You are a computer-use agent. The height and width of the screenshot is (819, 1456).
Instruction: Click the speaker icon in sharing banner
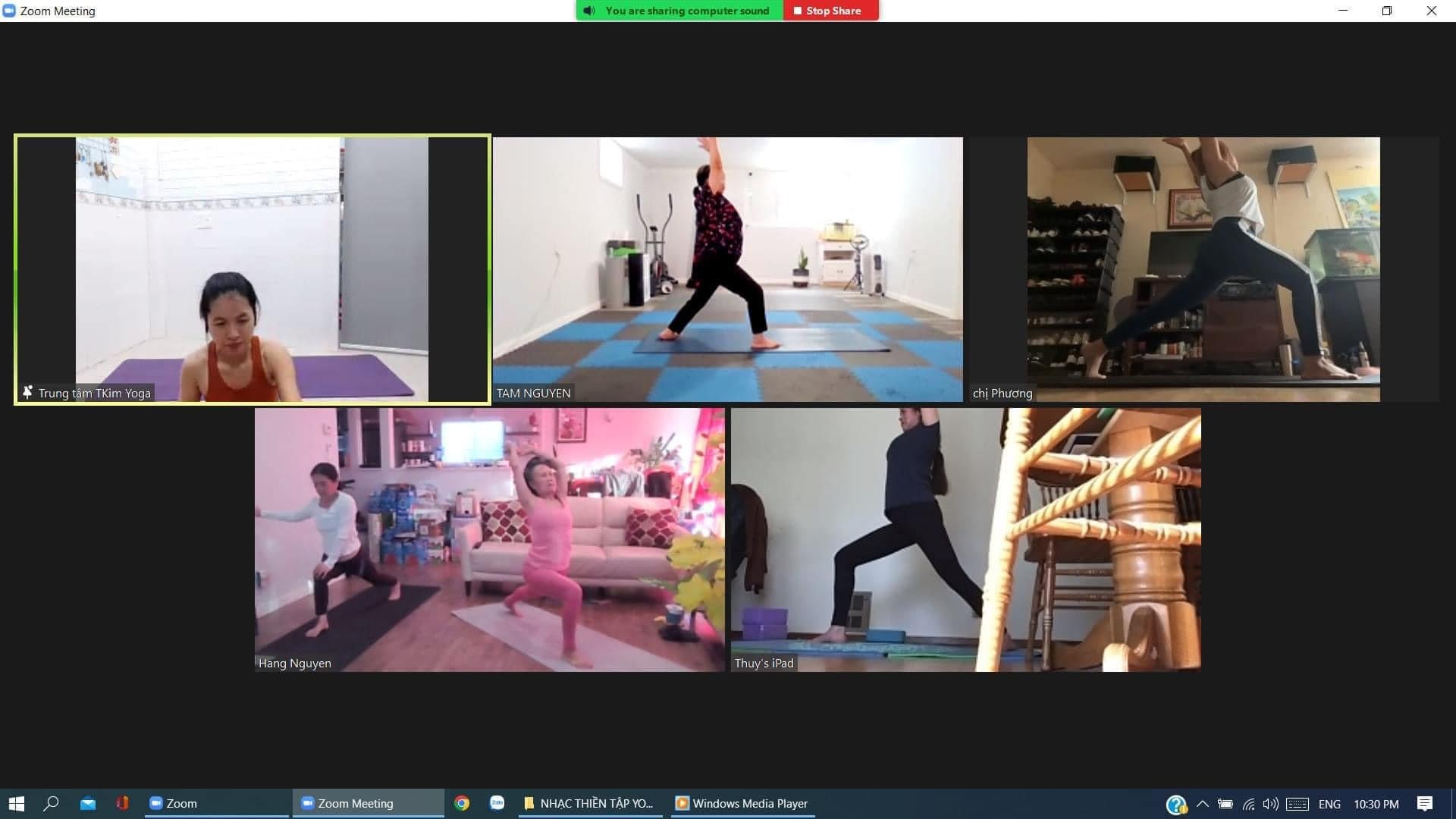point(589,11)
